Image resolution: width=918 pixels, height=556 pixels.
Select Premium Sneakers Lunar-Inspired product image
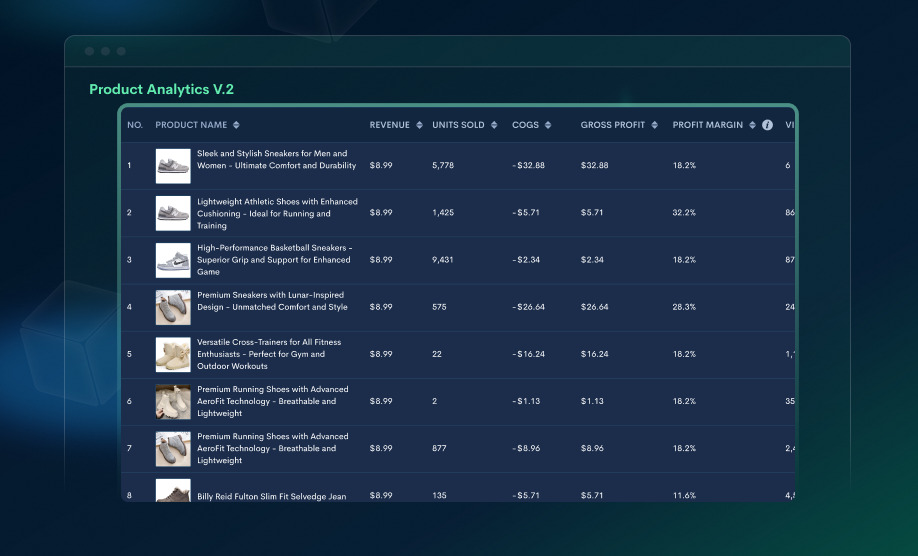tap(173, 307)
